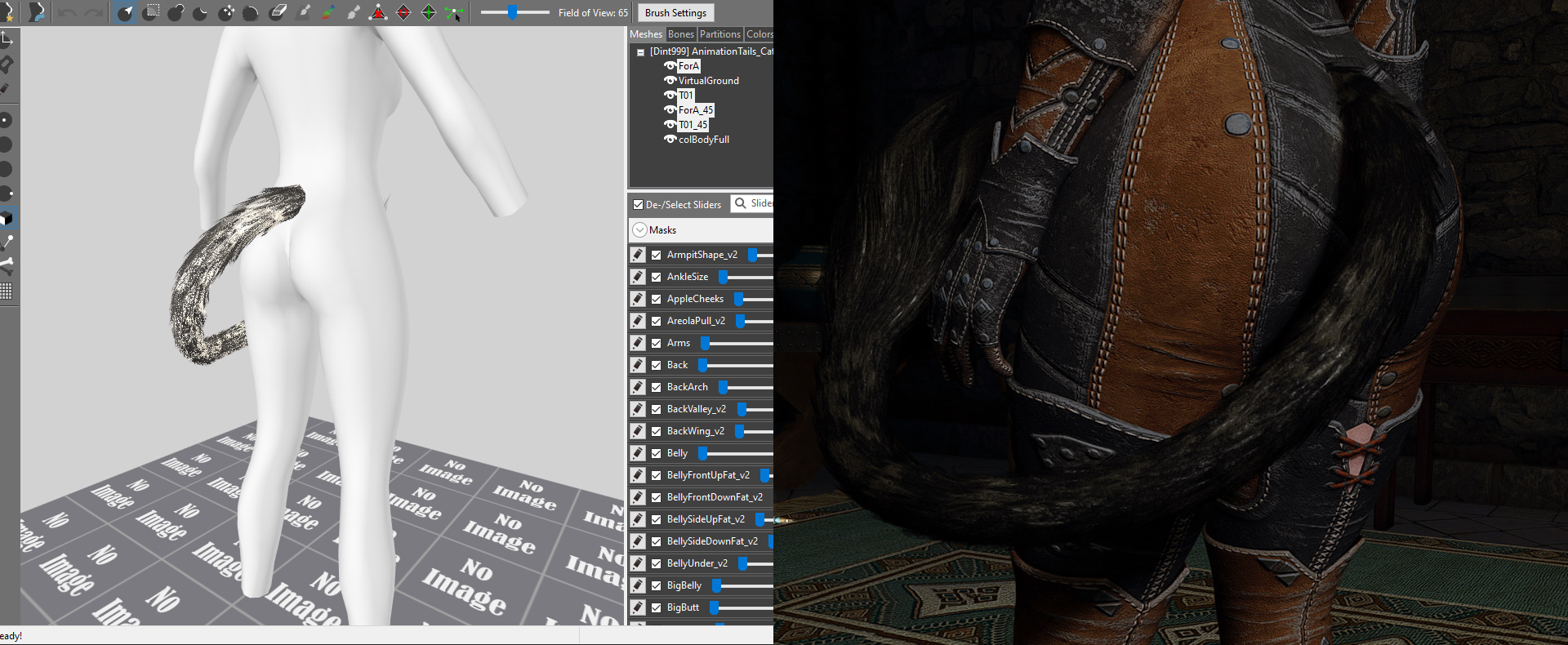Screen dimensions: 1568x645
Task: Undo the last action
Action: (68, 13)
